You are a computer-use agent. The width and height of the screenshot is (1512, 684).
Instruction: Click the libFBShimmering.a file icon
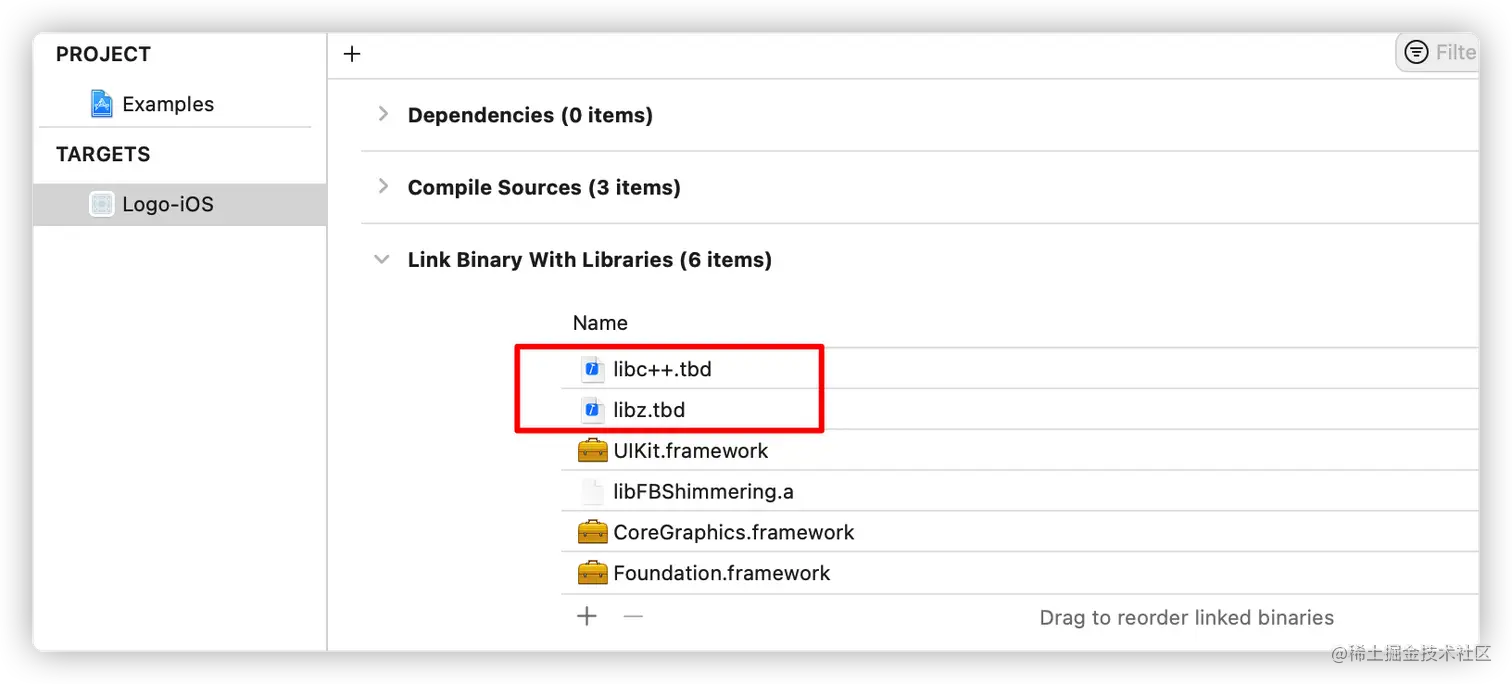coord(593,492)
